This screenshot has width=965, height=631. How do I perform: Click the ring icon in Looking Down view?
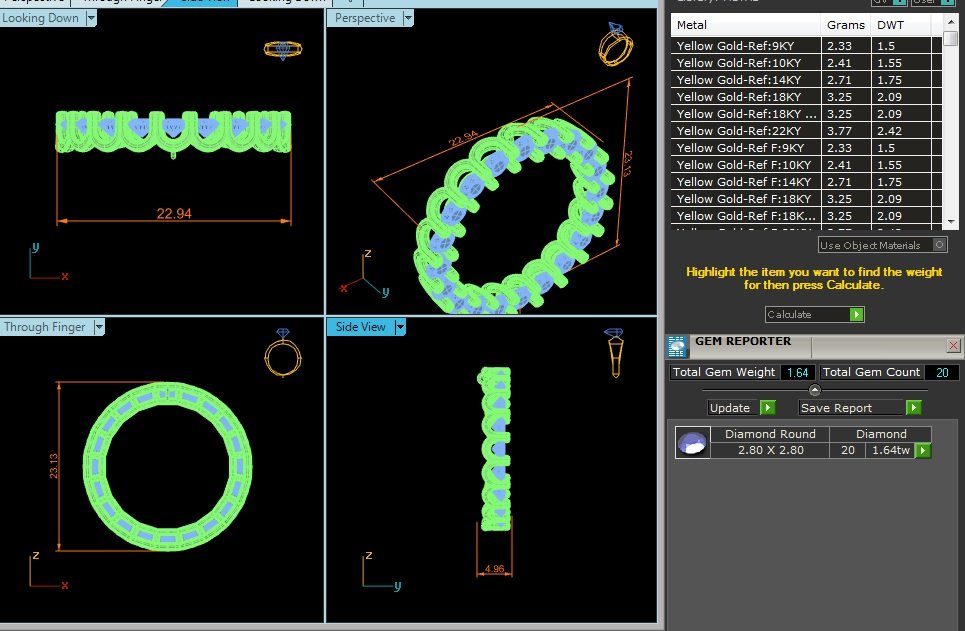click(x=283, y=50)
